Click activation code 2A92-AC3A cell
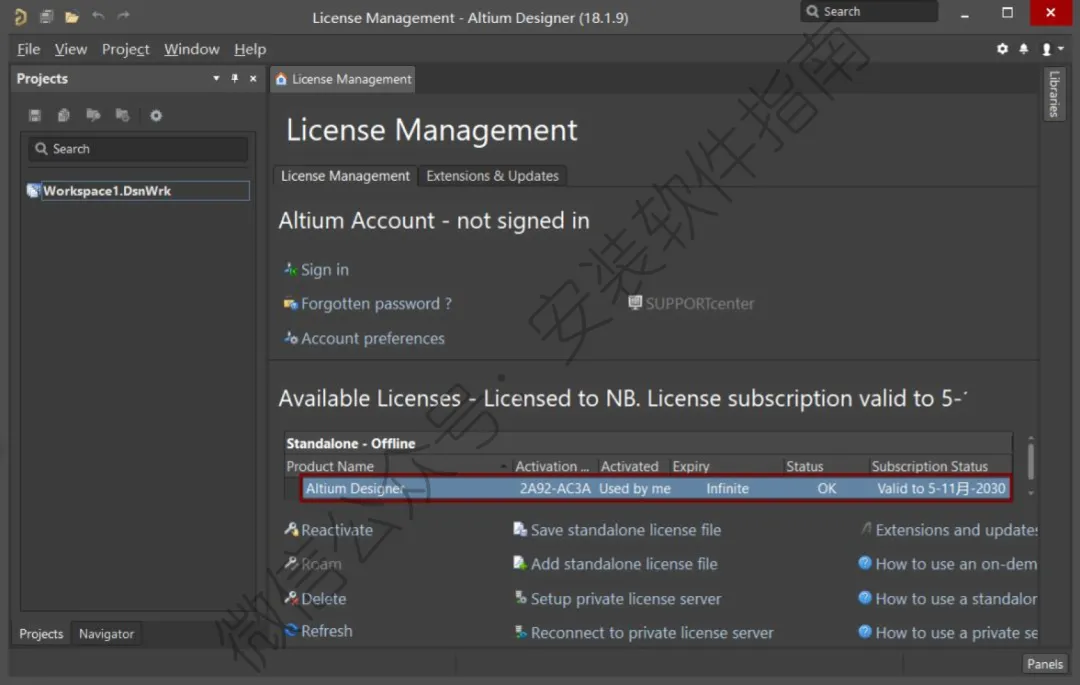This screenshot has height=685, width=1080. [x=554, y=489]
